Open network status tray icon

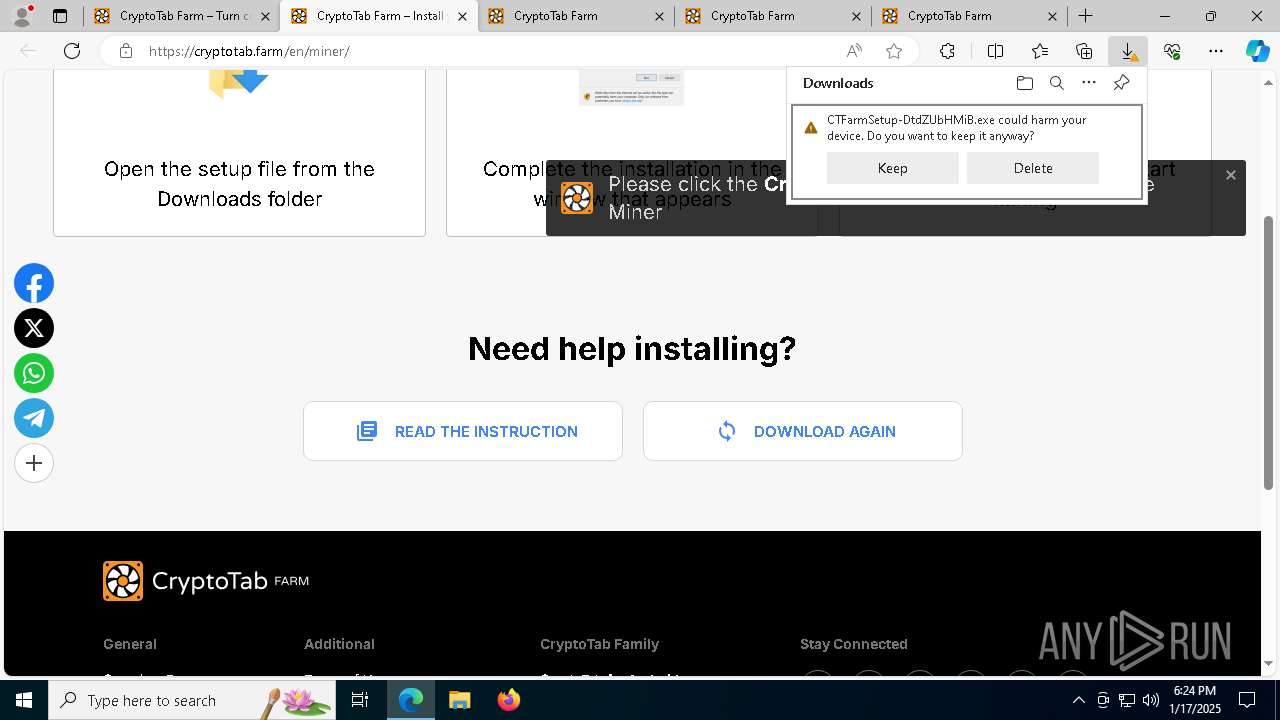1127,700
